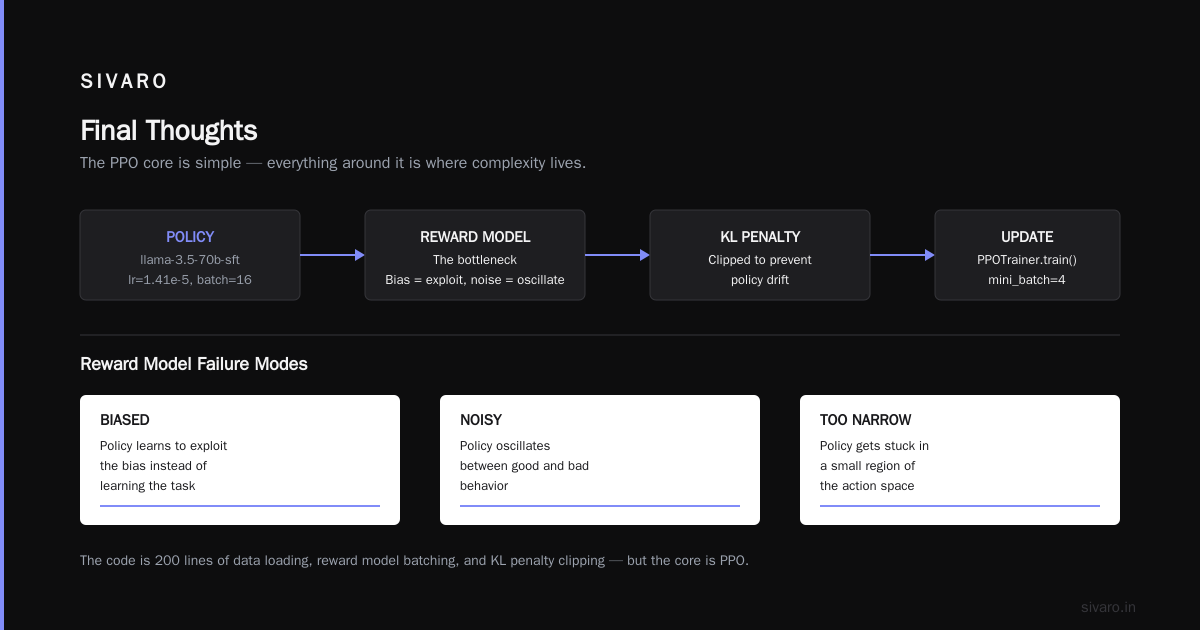Click 'Policy gets stuck in' text

pos(875,446)
